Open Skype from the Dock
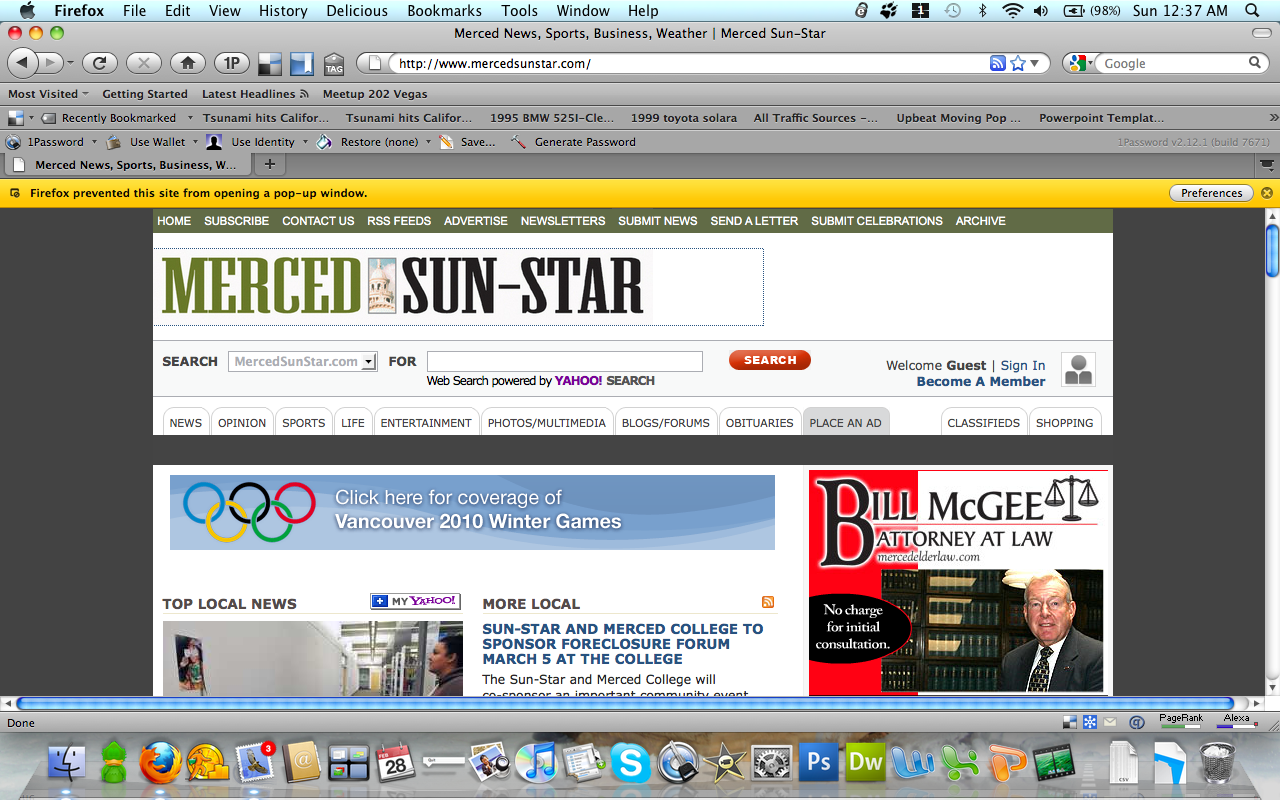 pyautogui.click(x=630, y=763)
